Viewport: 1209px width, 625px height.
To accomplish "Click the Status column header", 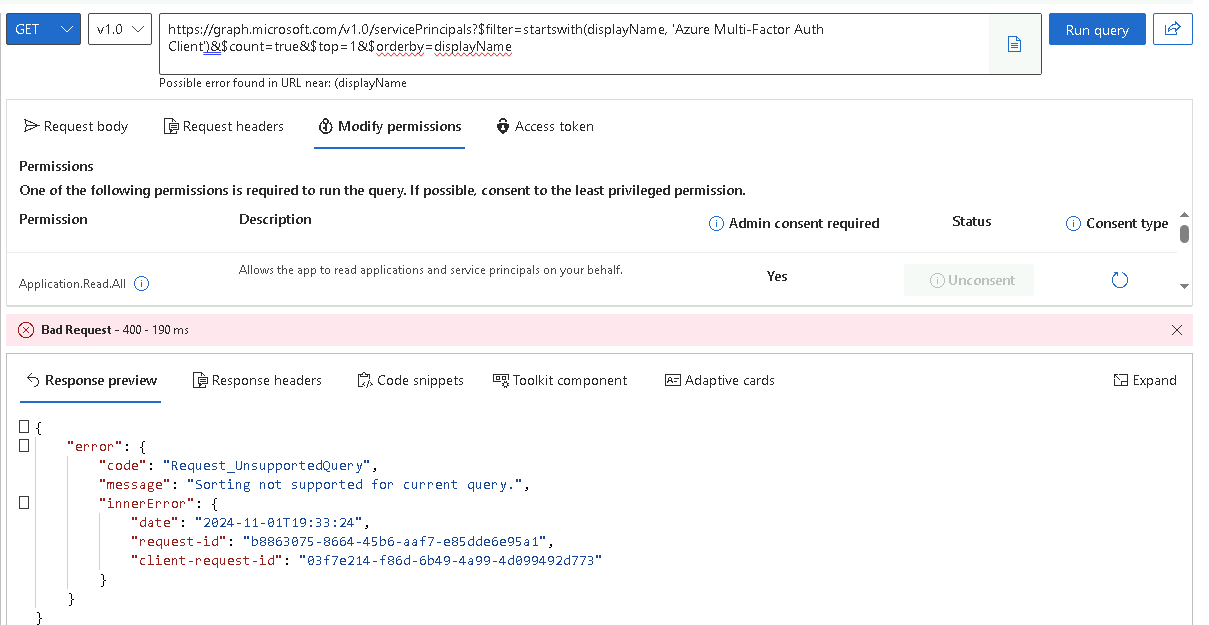I will [971, 221].
